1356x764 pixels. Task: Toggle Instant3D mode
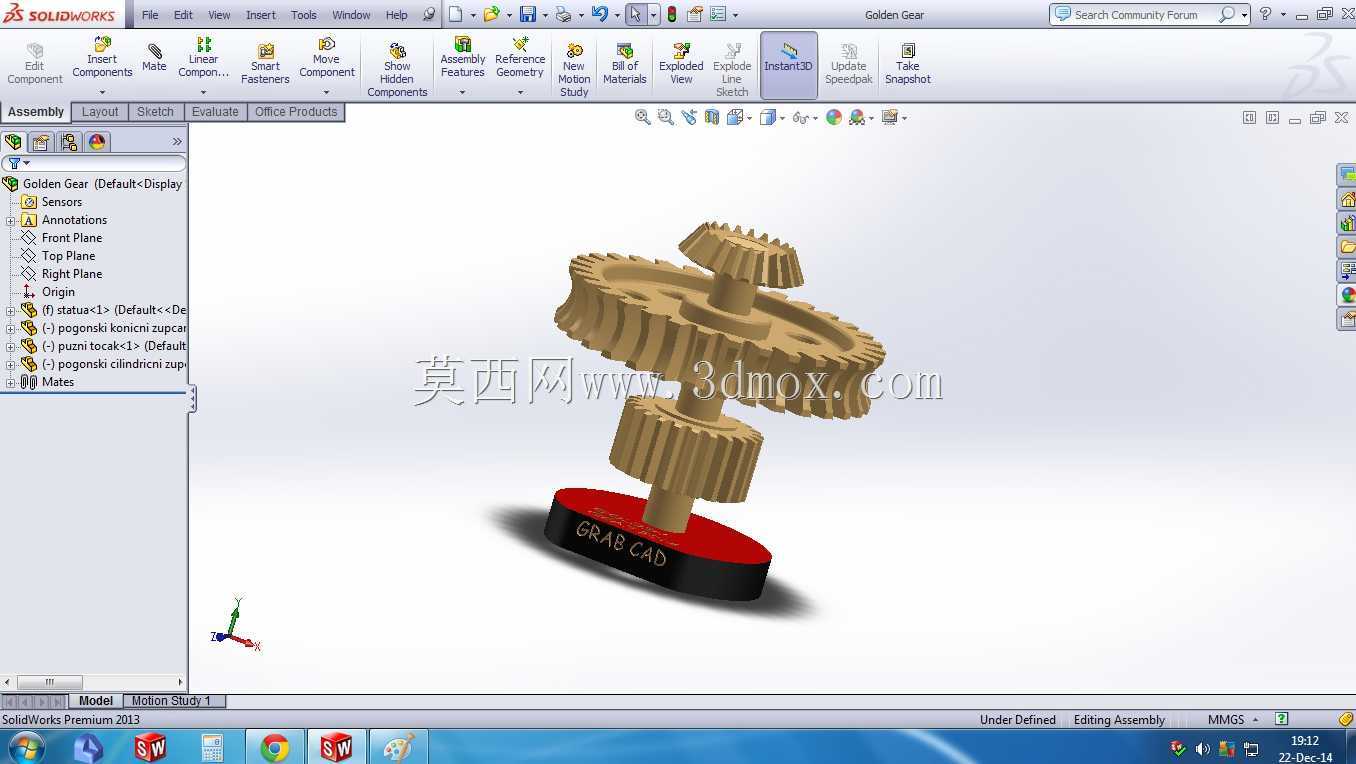coord(789,65)
